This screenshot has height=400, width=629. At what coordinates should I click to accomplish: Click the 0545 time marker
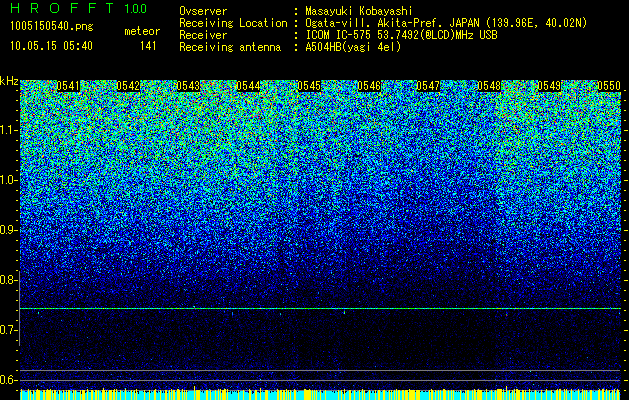point(309,86)
